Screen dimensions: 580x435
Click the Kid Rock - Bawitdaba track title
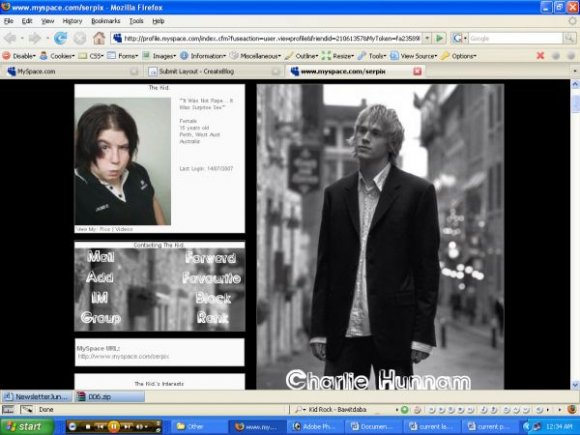(x=337, y=409)
